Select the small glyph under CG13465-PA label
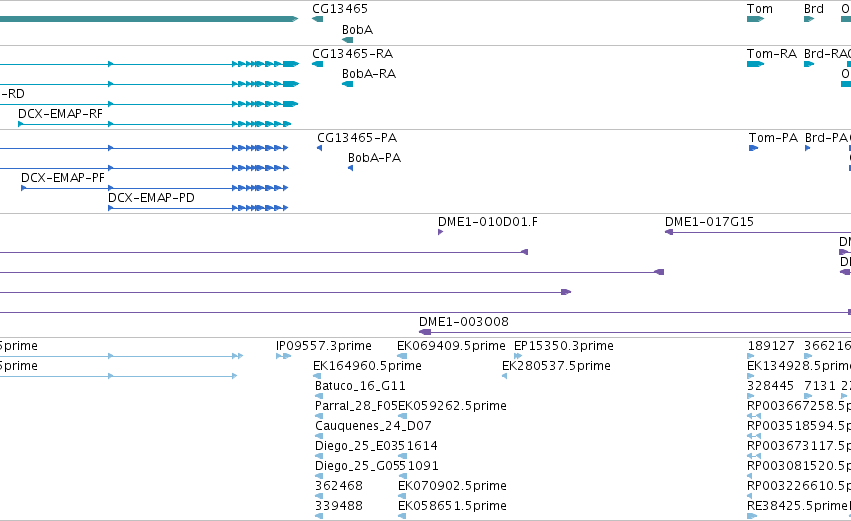Screen dimensions: 851x521 point(320,148)
